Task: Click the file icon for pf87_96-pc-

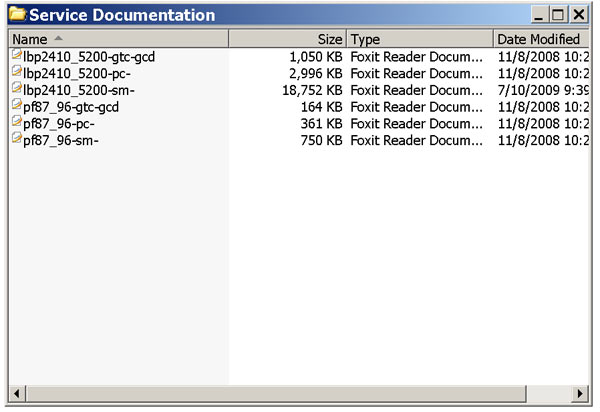Action: pos(16,122)
